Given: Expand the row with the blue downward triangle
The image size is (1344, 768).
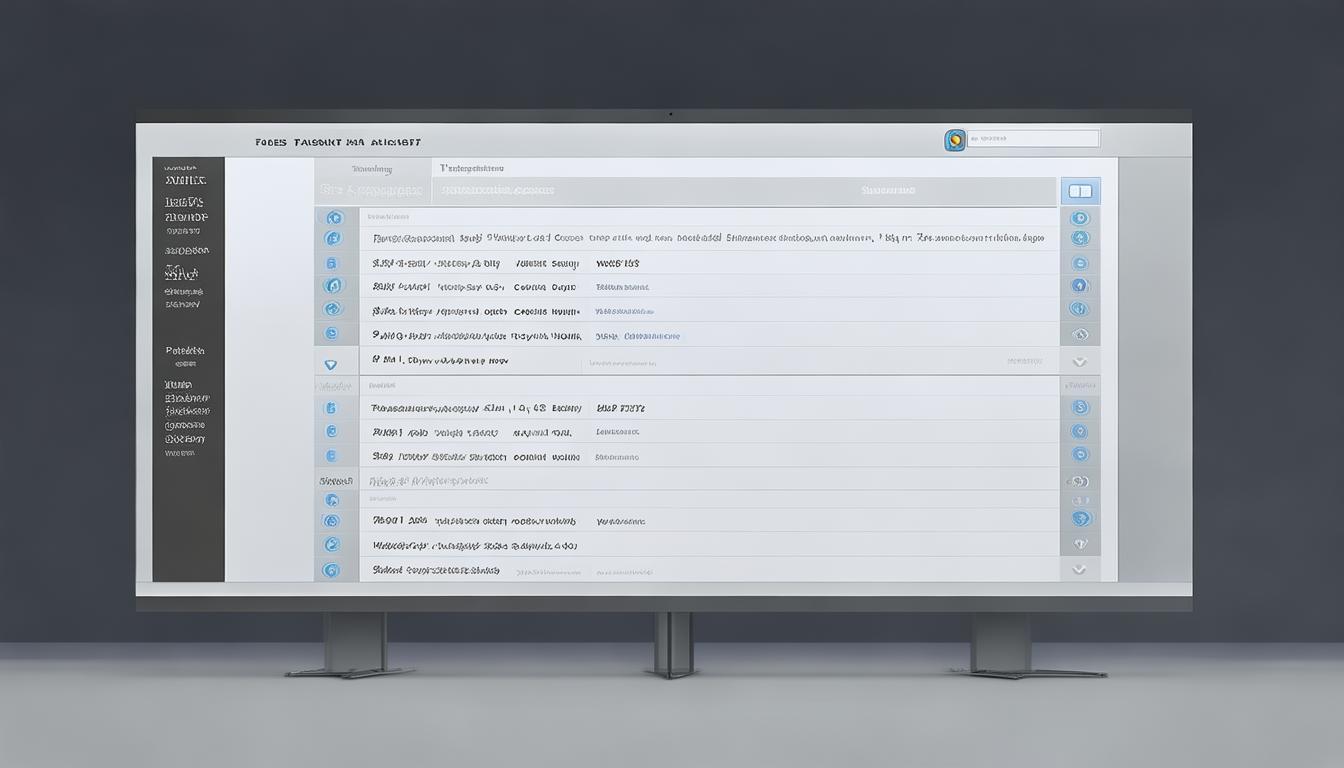Looking at the screenshot, I should 331,364.
